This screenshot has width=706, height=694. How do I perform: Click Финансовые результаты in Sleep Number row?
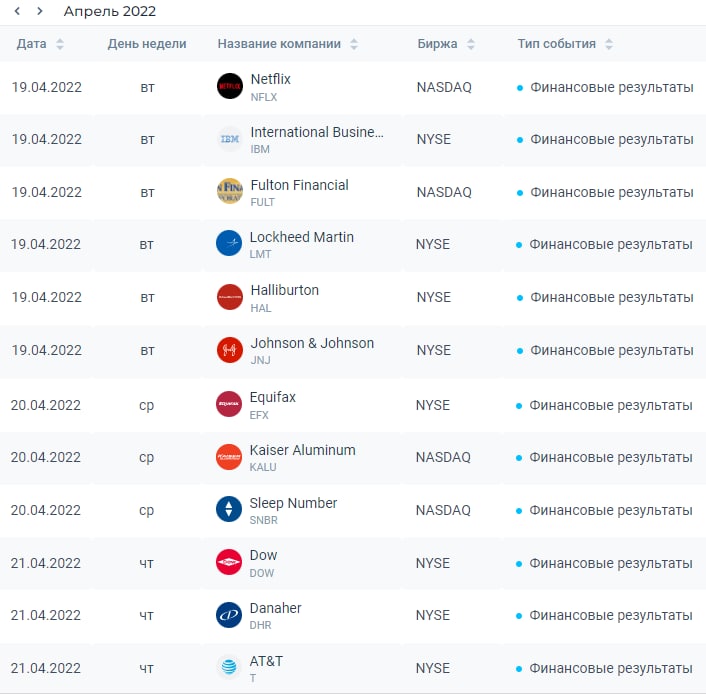pos(611,511)
